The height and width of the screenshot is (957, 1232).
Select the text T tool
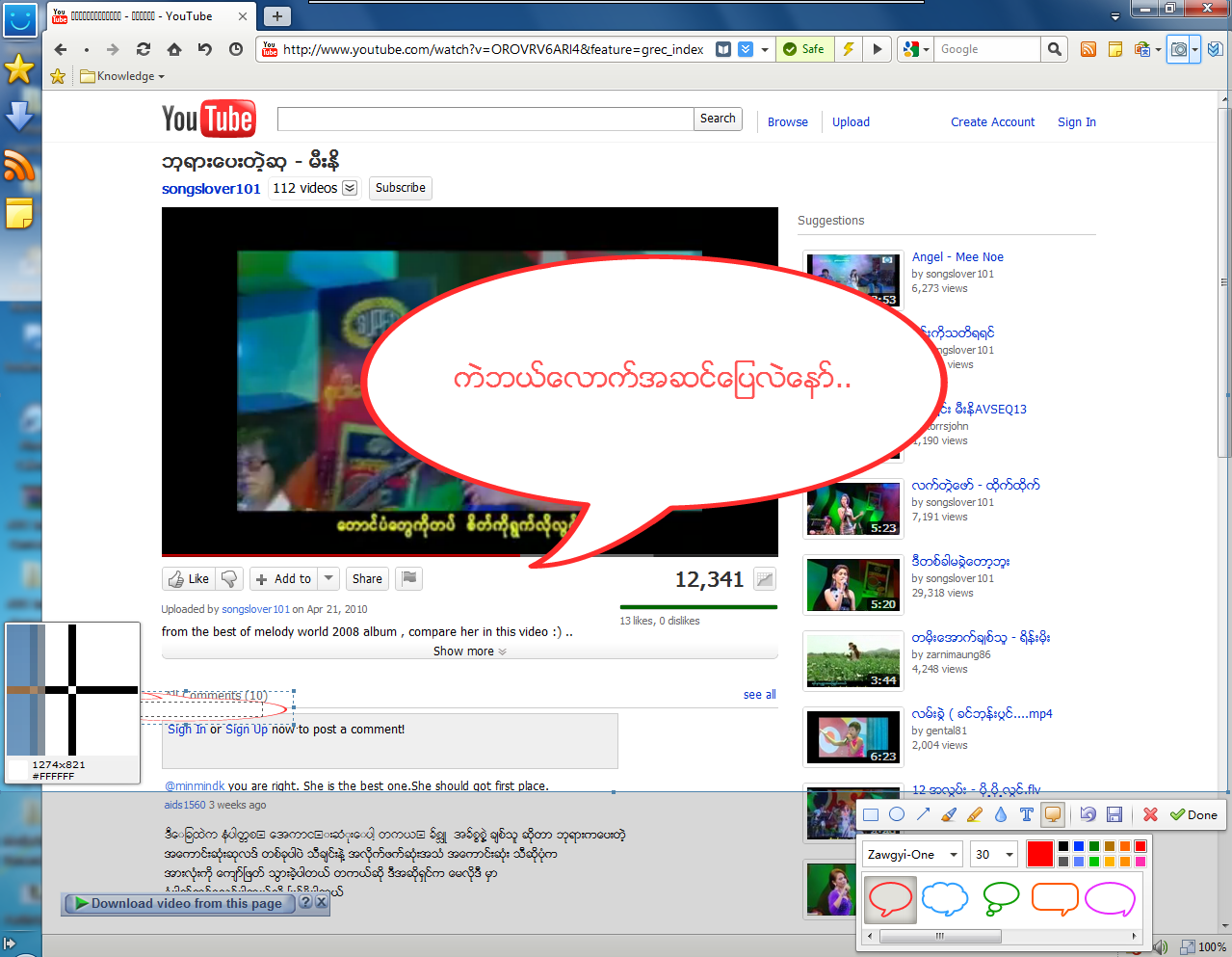(1027, 814)
